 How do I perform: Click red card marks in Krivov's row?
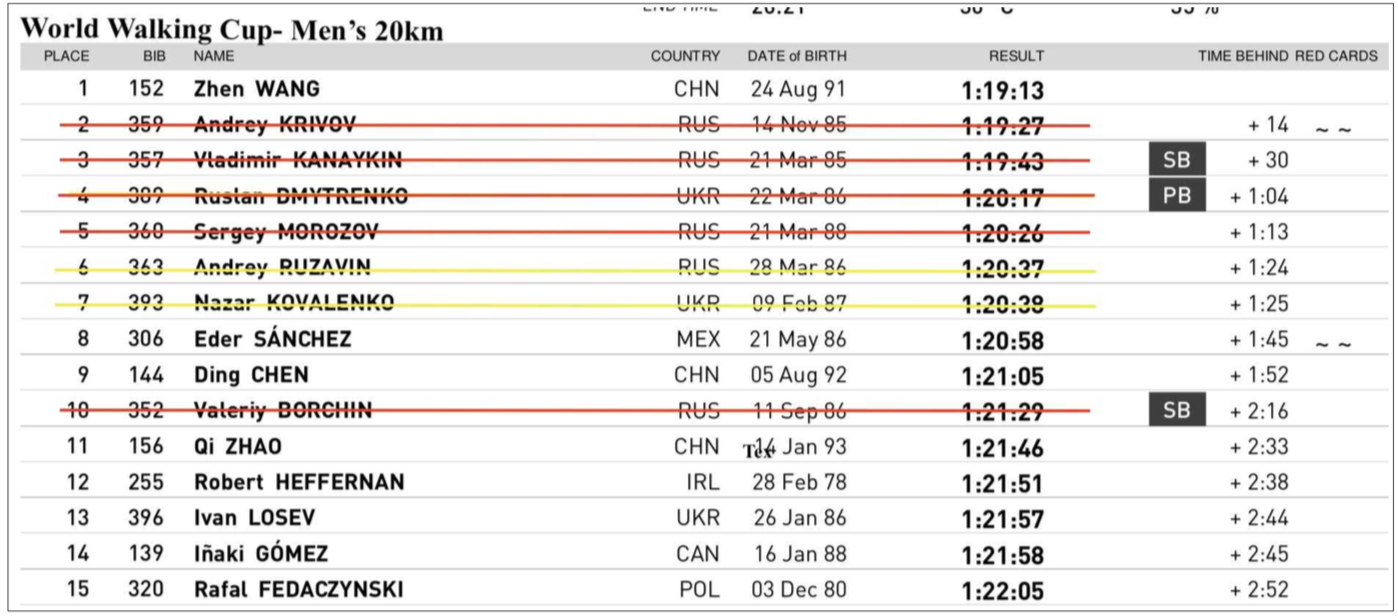(1334, 129)
